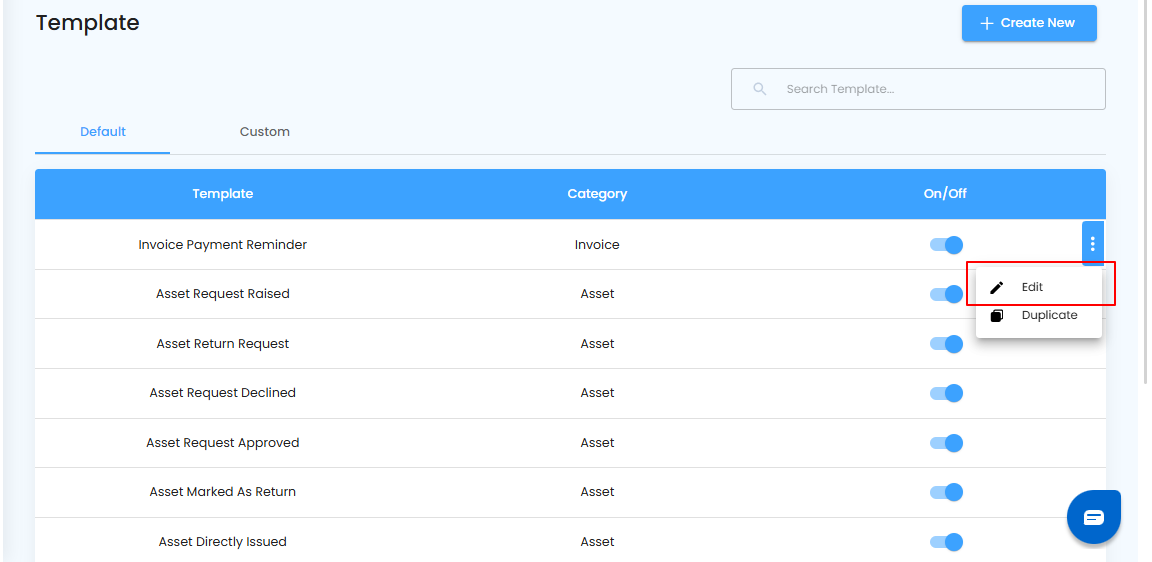
Task: Switch off Asset Marked As Return
Action: [946, 492]
